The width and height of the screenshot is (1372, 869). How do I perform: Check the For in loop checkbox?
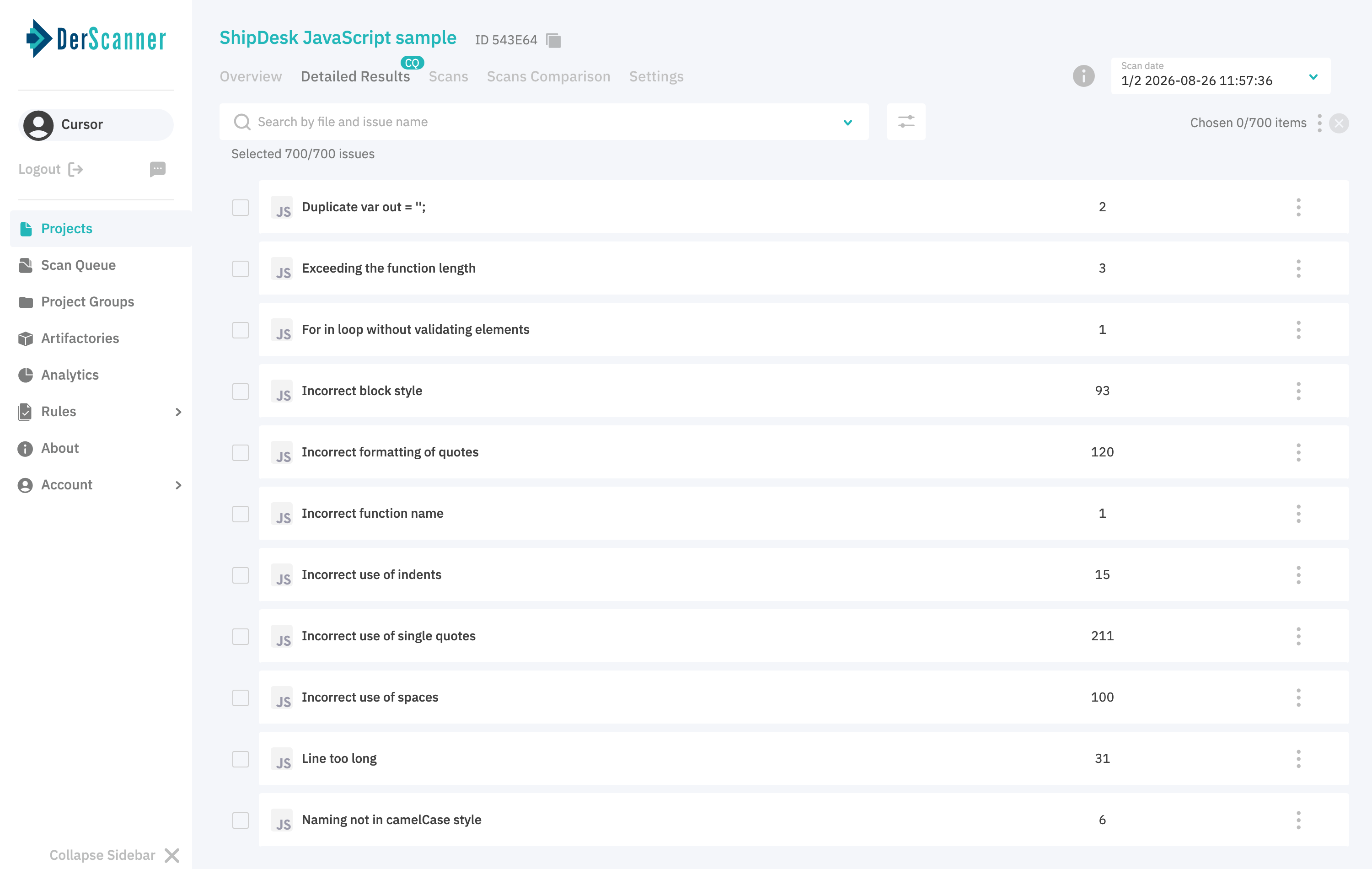[241, 330]
